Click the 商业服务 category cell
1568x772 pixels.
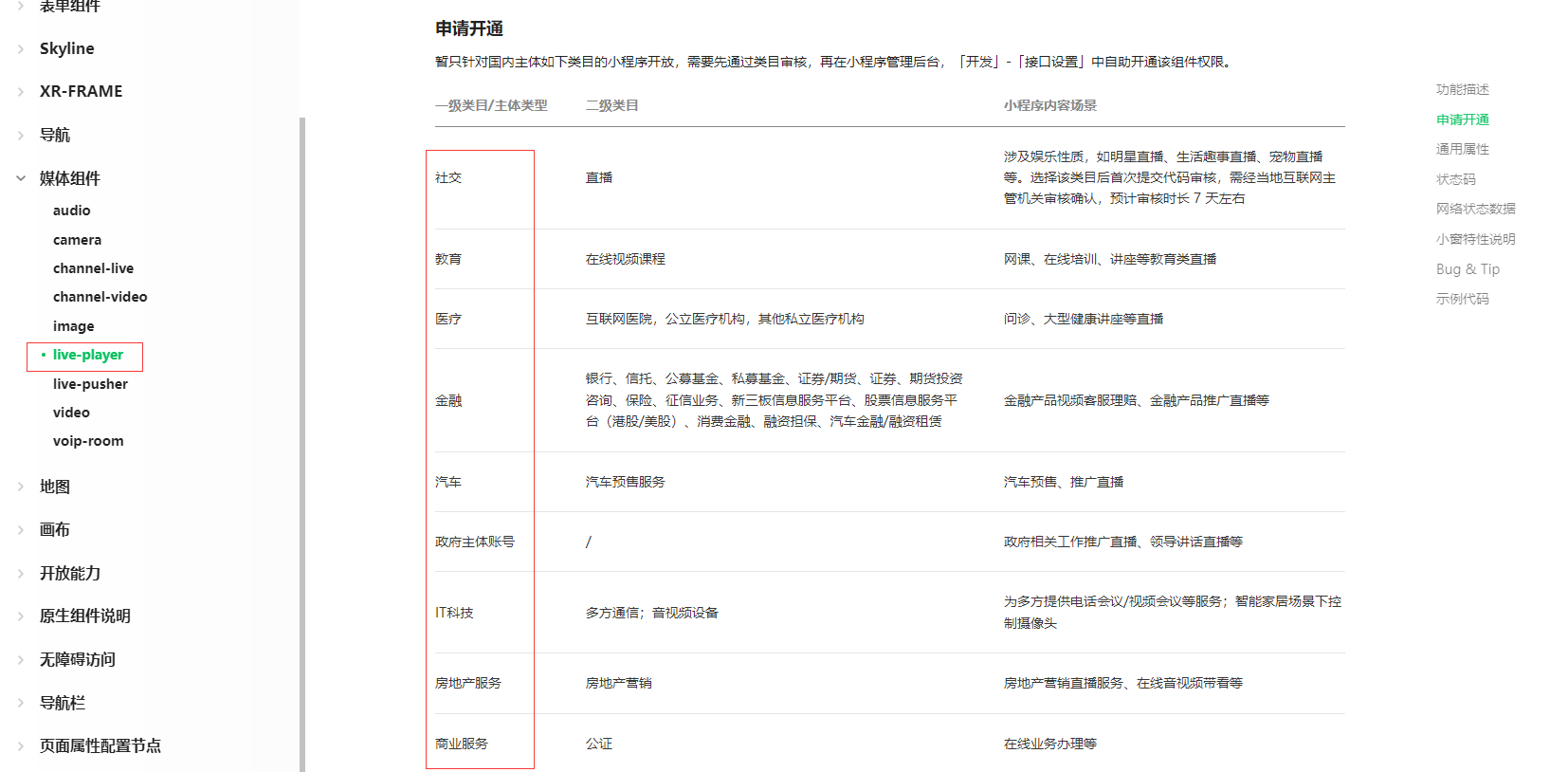(x=462, y=744)
